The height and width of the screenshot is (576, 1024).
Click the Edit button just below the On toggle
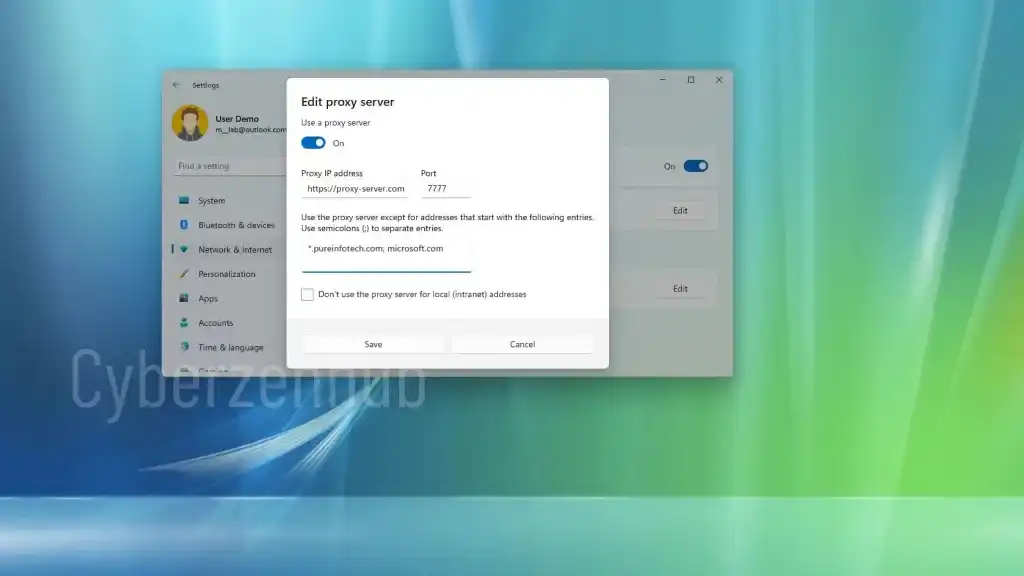coord(680,211)
